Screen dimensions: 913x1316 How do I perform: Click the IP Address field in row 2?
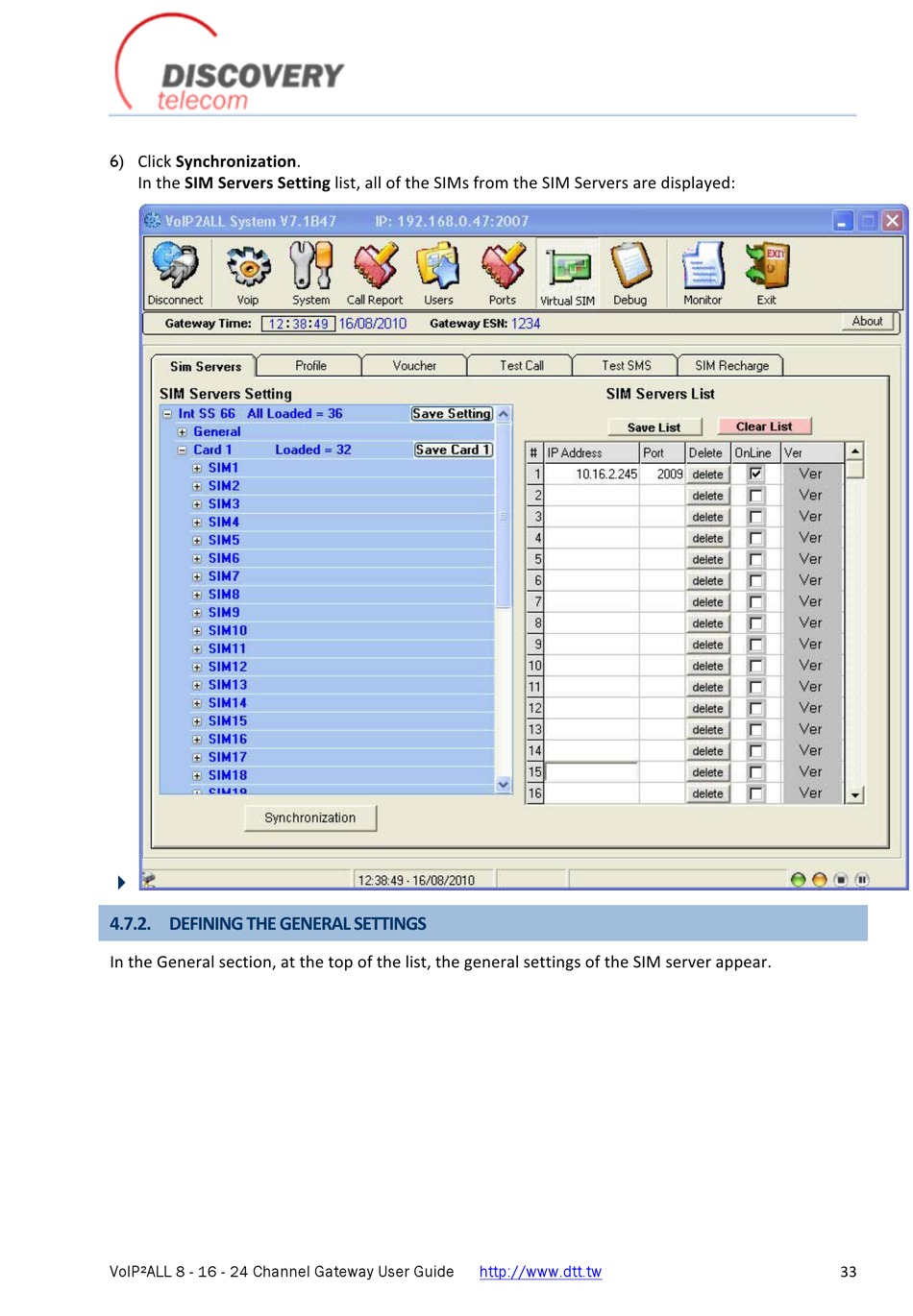592,496
